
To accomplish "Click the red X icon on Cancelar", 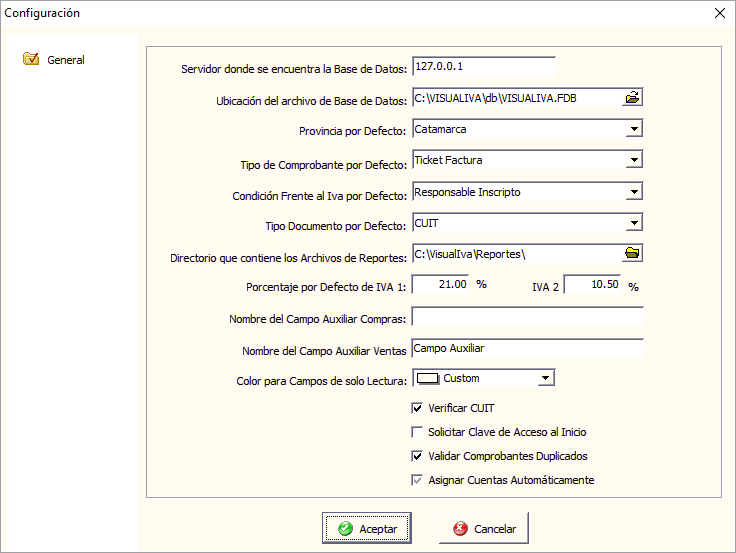I will tap(460, 528).
